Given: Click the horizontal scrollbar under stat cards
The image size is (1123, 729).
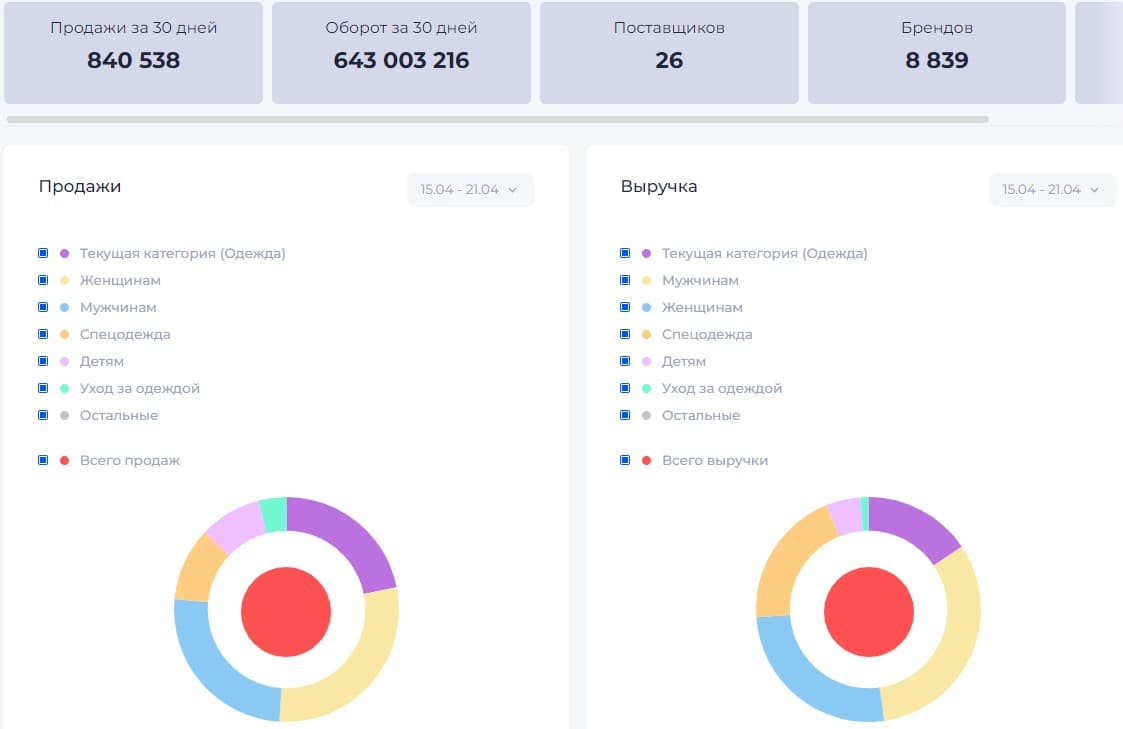Looking at the screenshot, I should (498, 120).
